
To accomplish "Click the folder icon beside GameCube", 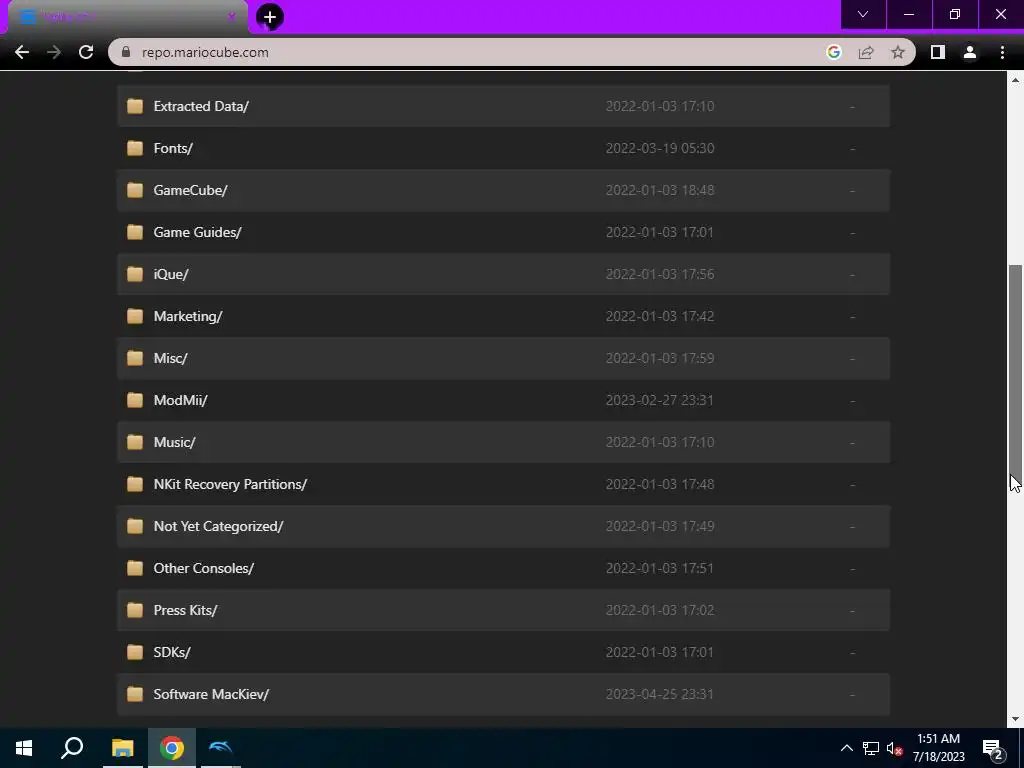I will pyautogui.click(x=135, y=190).
